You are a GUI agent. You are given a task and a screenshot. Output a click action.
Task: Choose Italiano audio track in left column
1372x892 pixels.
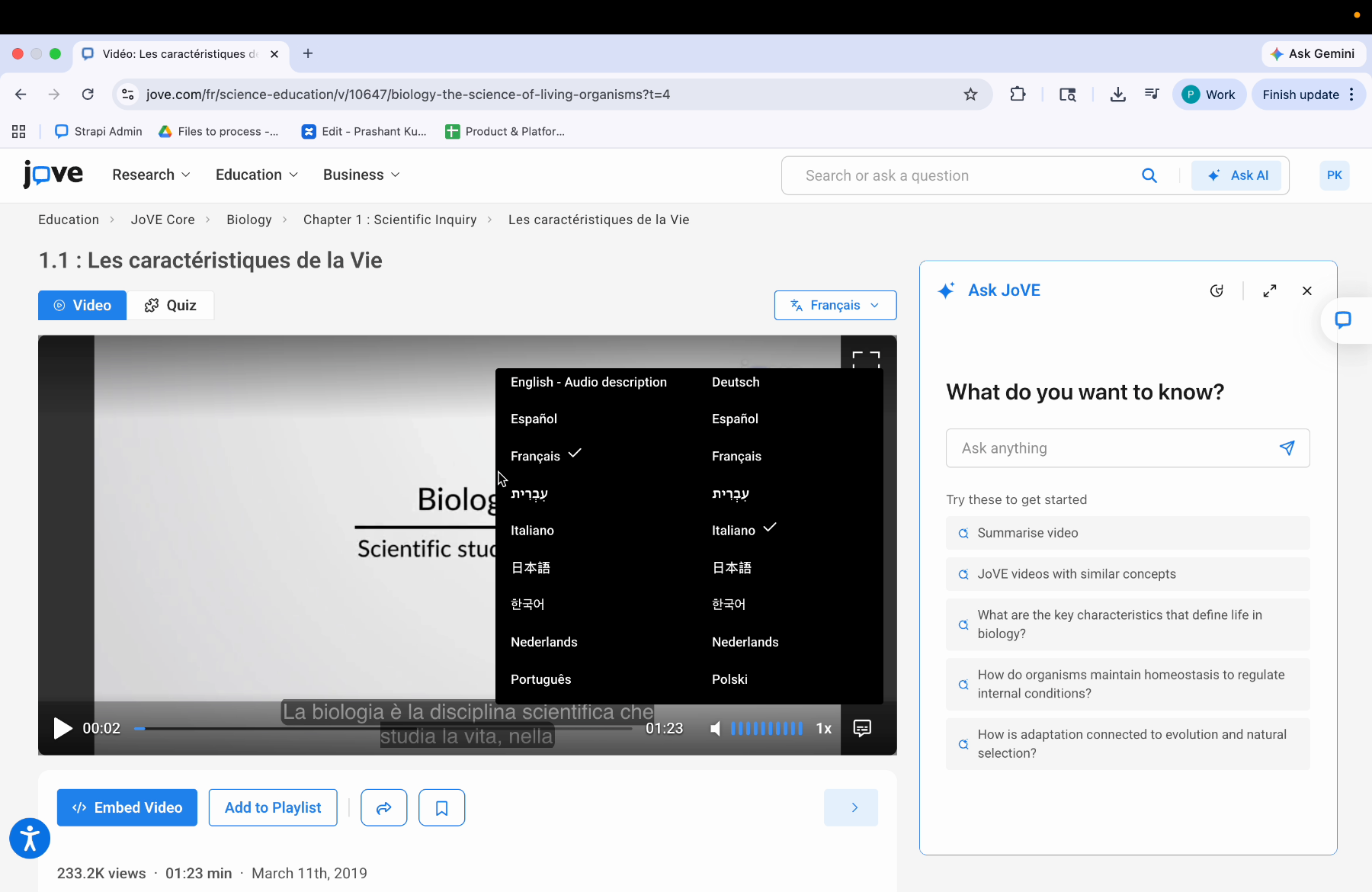[x=532, y=531]
